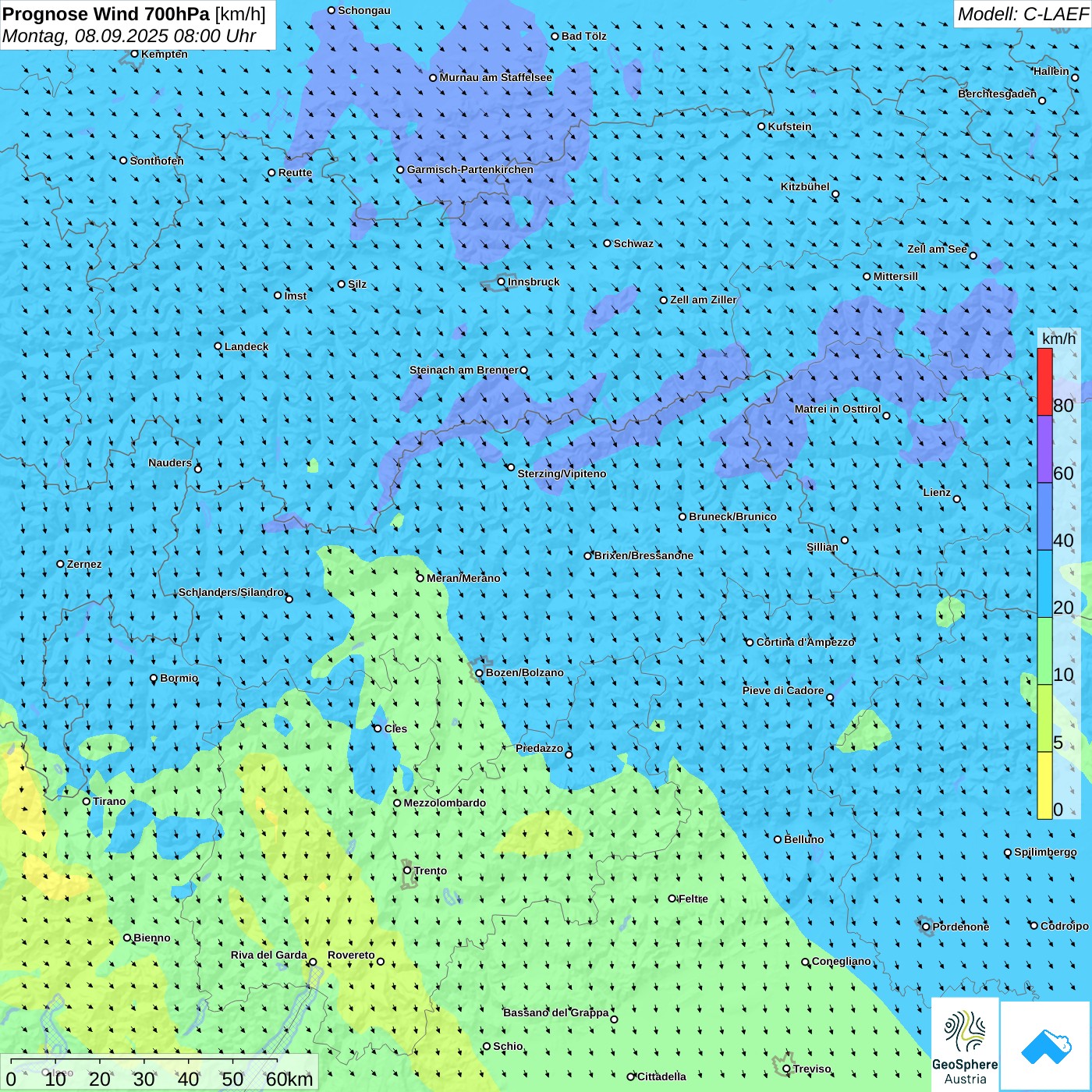Click the 'Riva del Garda' label
The image size is (1092, 1092).
269,955
